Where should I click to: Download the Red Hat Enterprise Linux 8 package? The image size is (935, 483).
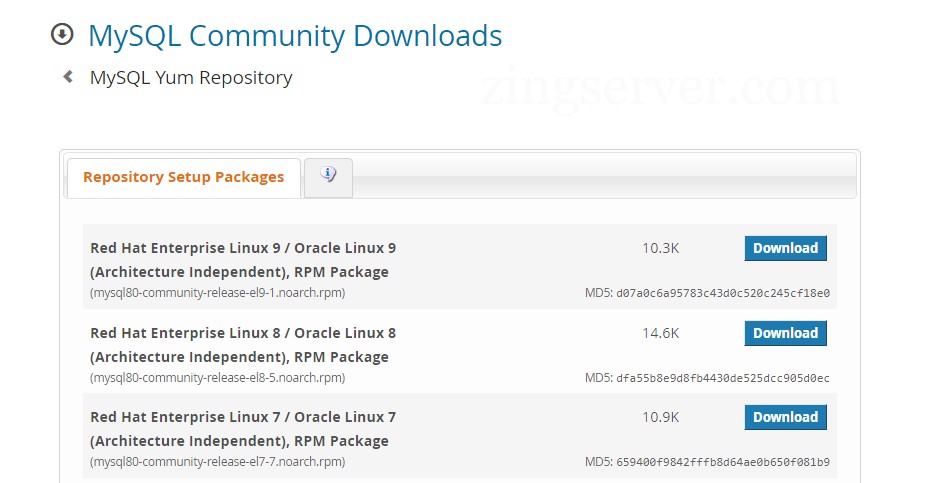point(785,333)
